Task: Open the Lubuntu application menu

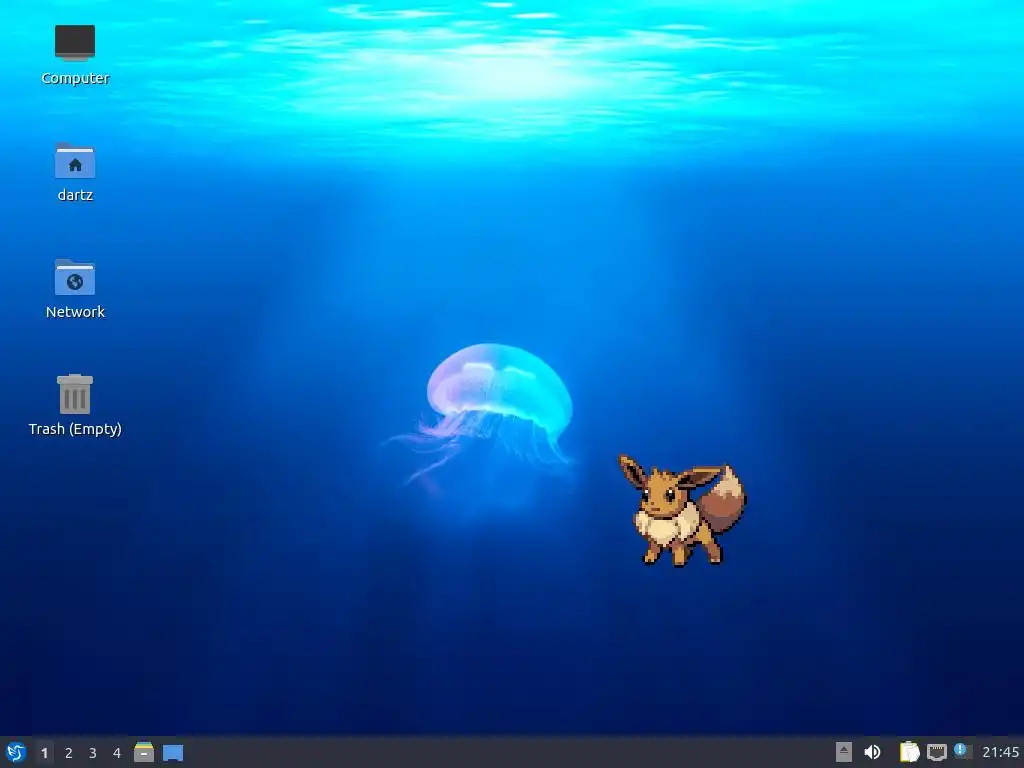Action: pyautogui.click(x=16, y=752)
